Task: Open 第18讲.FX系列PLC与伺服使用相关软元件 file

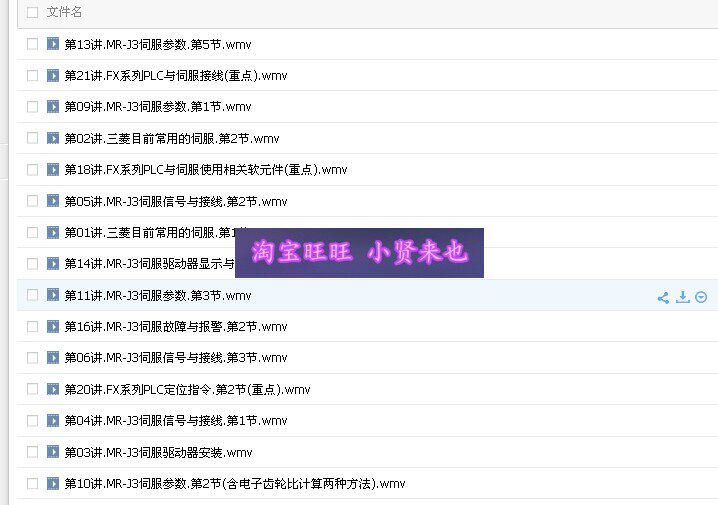Action: (x=206, y=170)
